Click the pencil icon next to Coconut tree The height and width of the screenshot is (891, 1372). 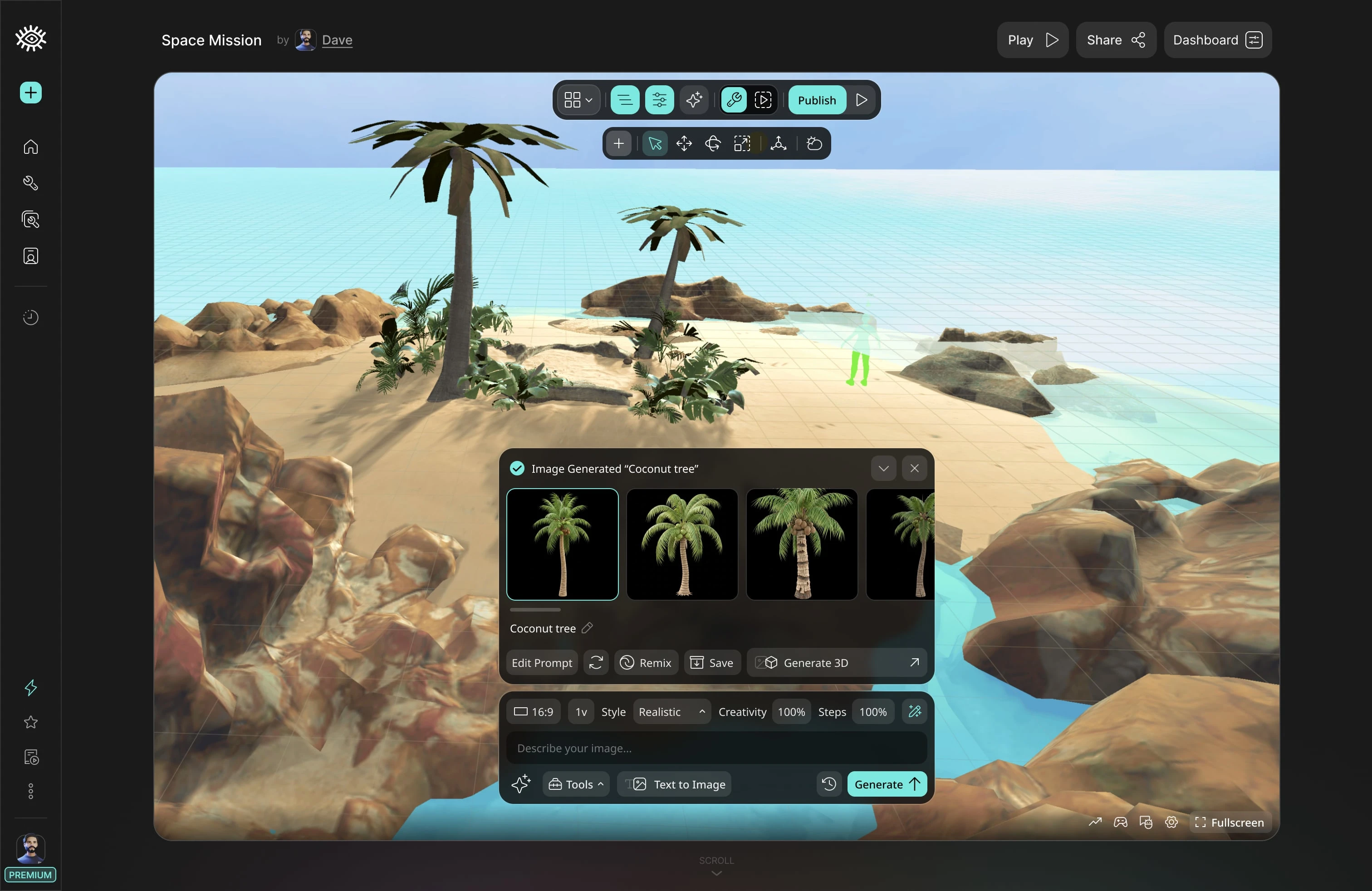(587, 628)
